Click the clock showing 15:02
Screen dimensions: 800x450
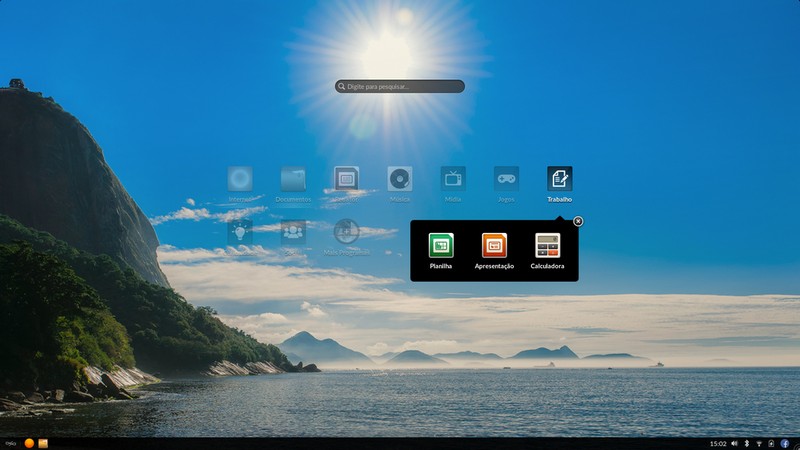point(717,443)
